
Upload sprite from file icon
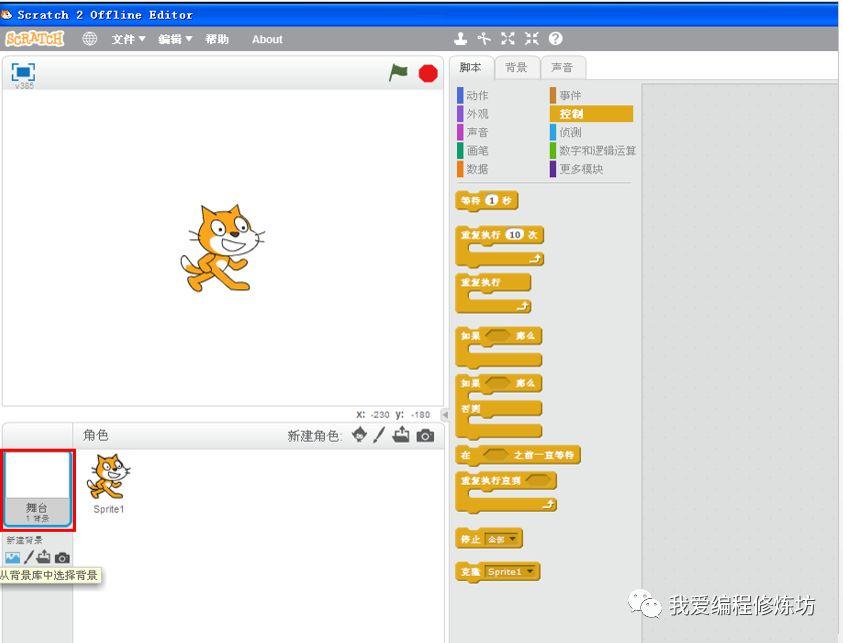401,435
